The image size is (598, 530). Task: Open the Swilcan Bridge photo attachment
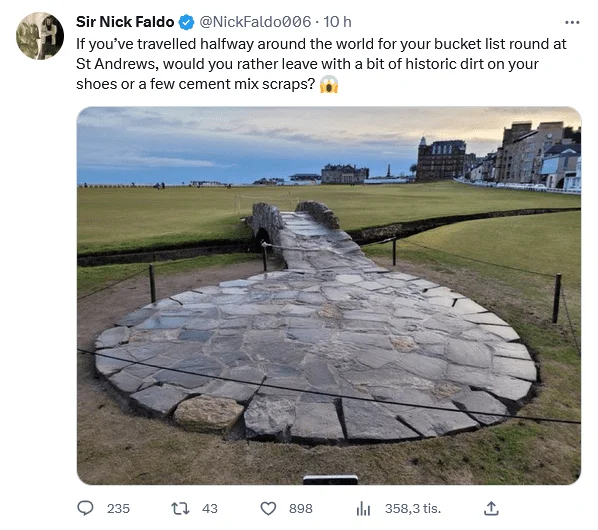(329, 296)
